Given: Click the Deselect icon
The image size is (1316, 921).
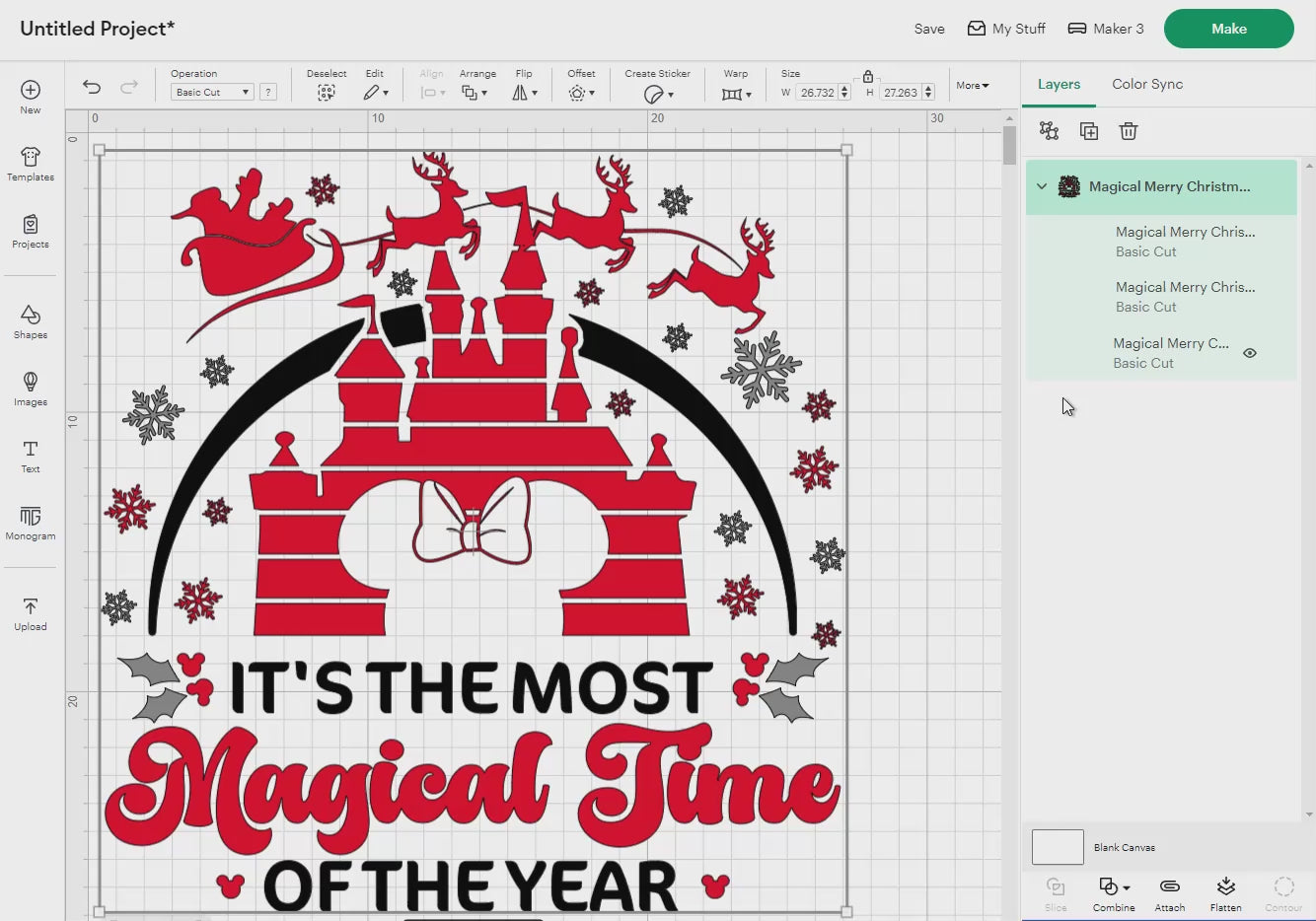Looking at the screenshot, I should tap(327, 93).
